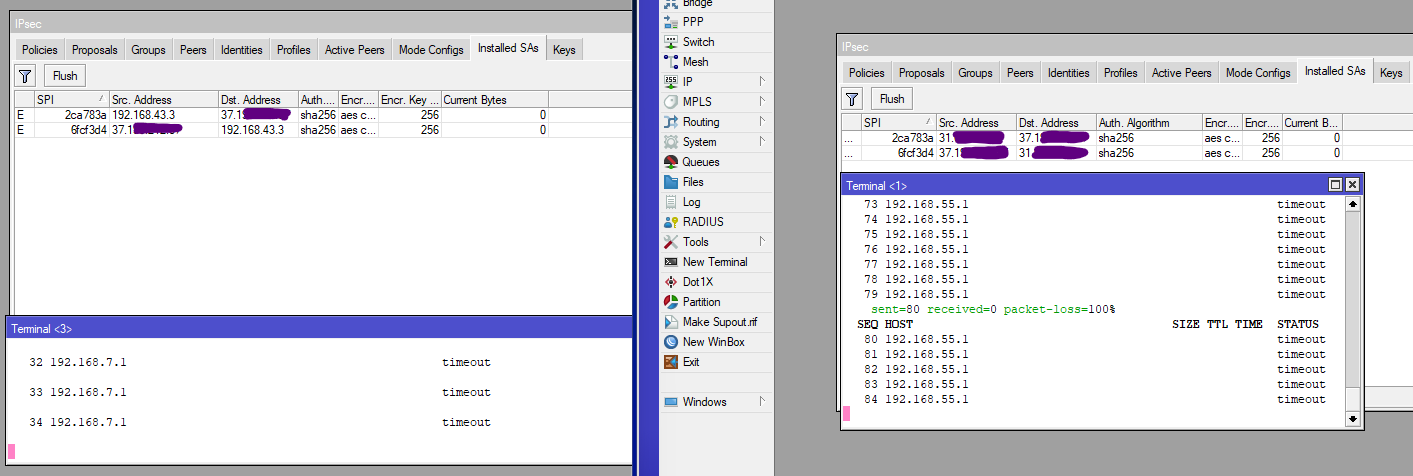Click Flush button in right IPsec window
Viewport: 1413px width, 476px height.
click(x=892, y=98)
